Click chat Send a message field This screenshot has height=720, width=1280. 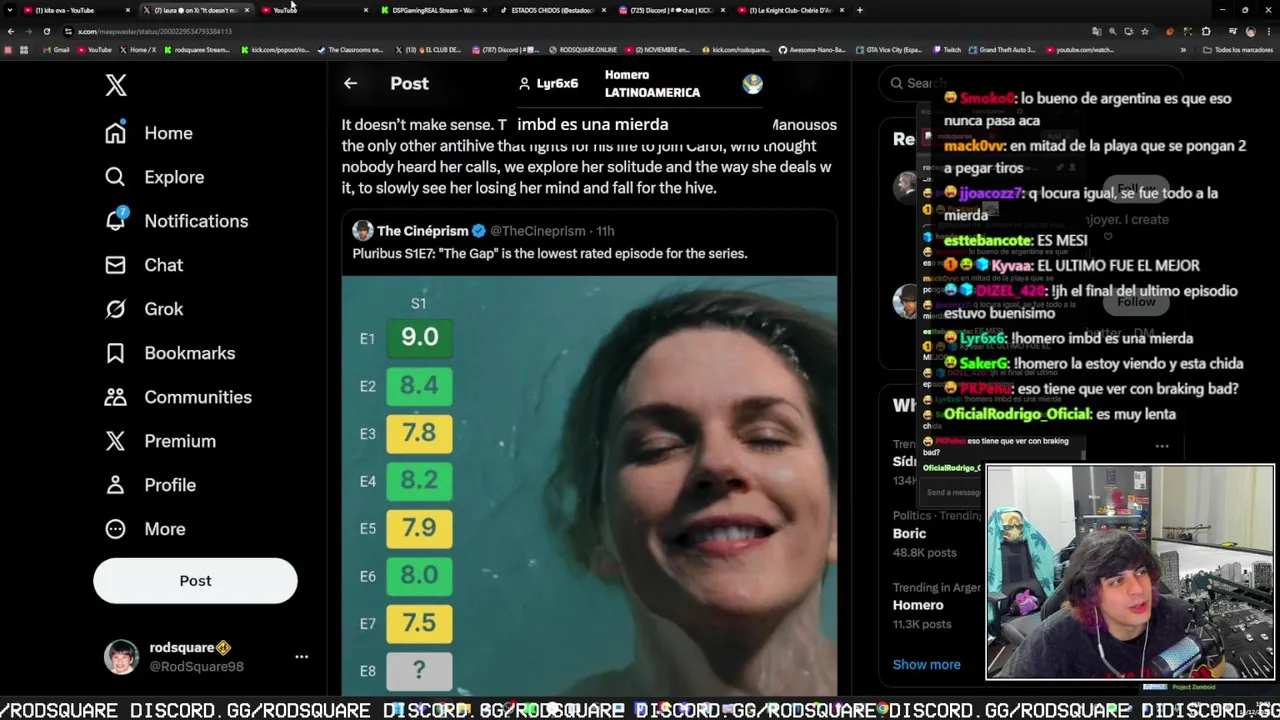[x=953, y=492]
